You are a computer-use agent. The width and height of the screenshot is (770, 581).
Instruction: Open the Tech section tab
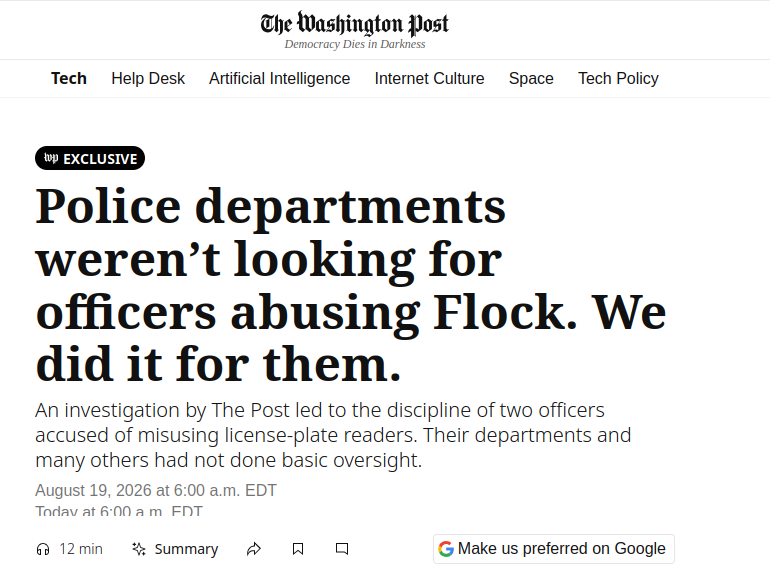(69, 79)
